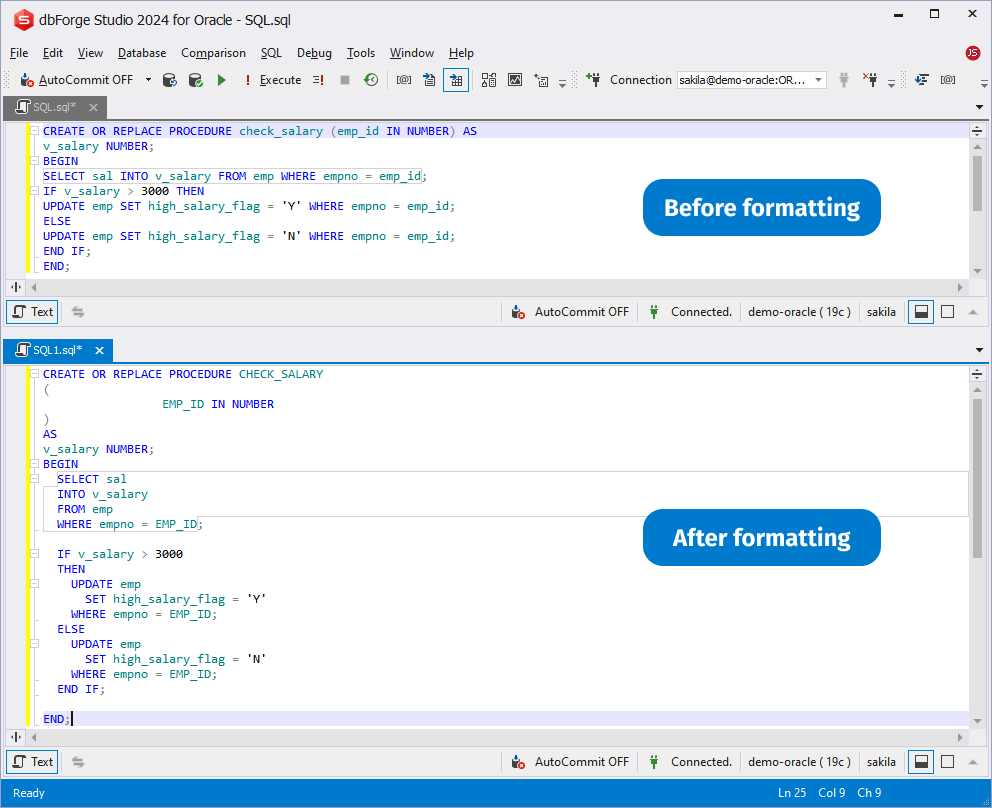Click the Rollback transaction database icon
This screenshot has height=808, width=992.
[170, 80]
